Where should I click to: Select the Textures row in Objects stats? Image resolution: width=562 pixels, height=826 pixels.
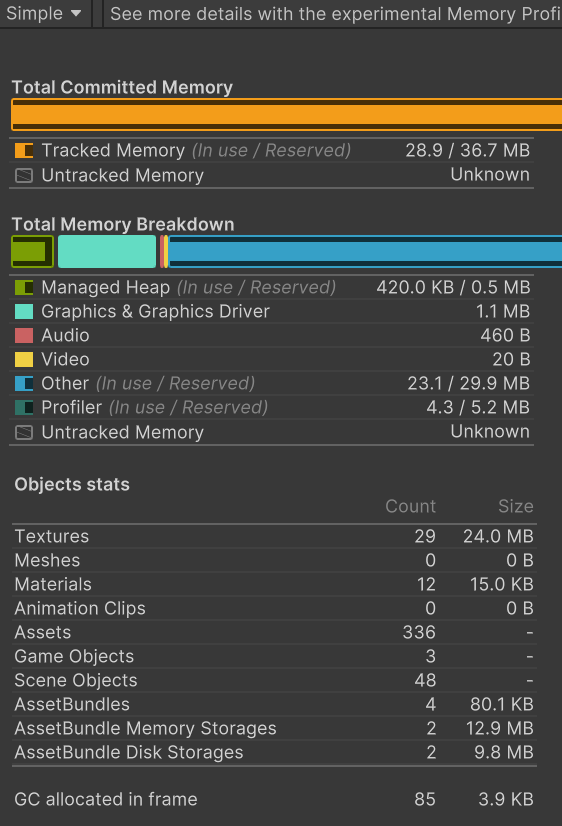(274, 536)
